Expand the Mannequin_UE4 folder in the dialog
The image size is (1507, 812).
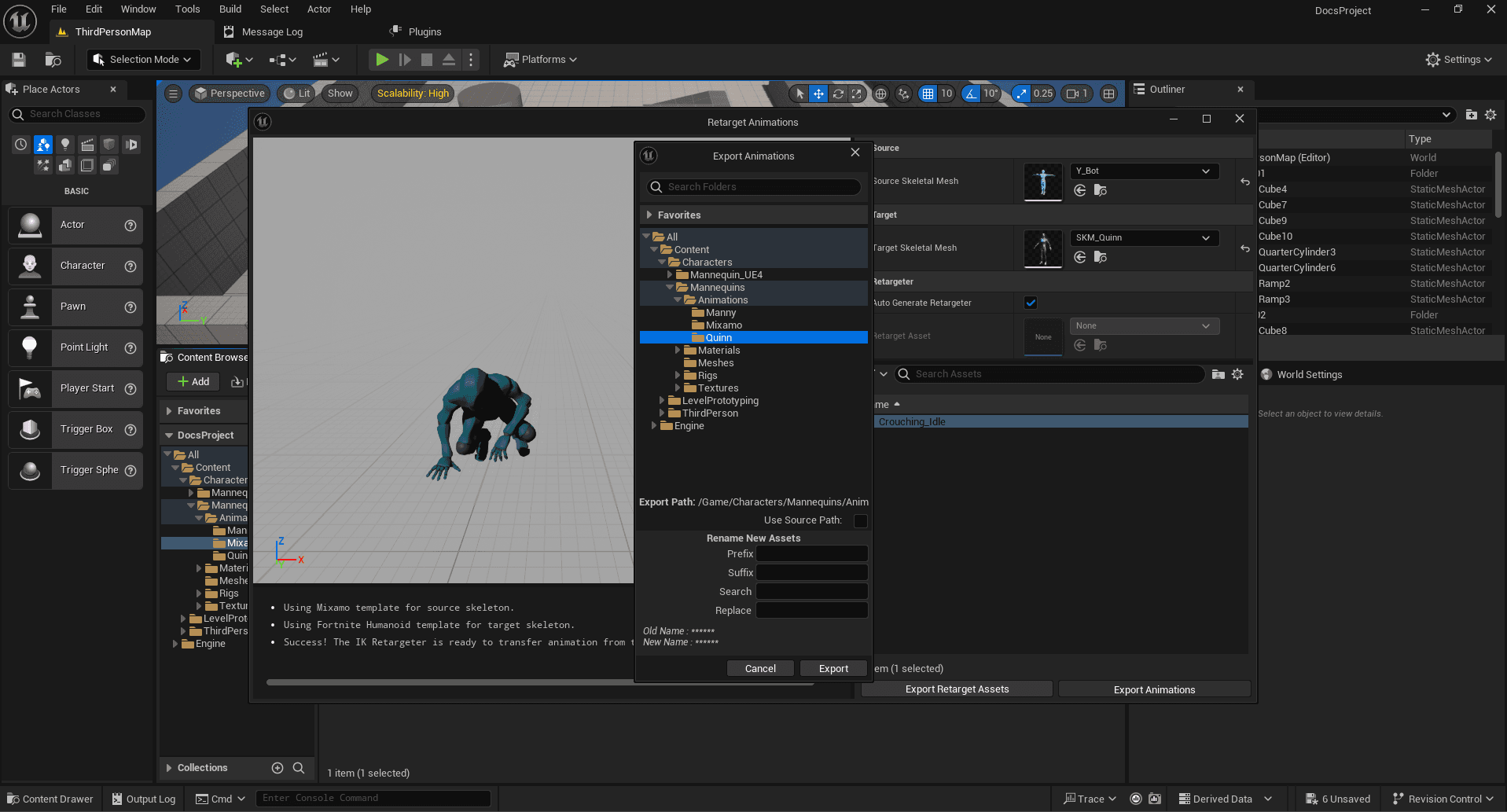(670, 275)
